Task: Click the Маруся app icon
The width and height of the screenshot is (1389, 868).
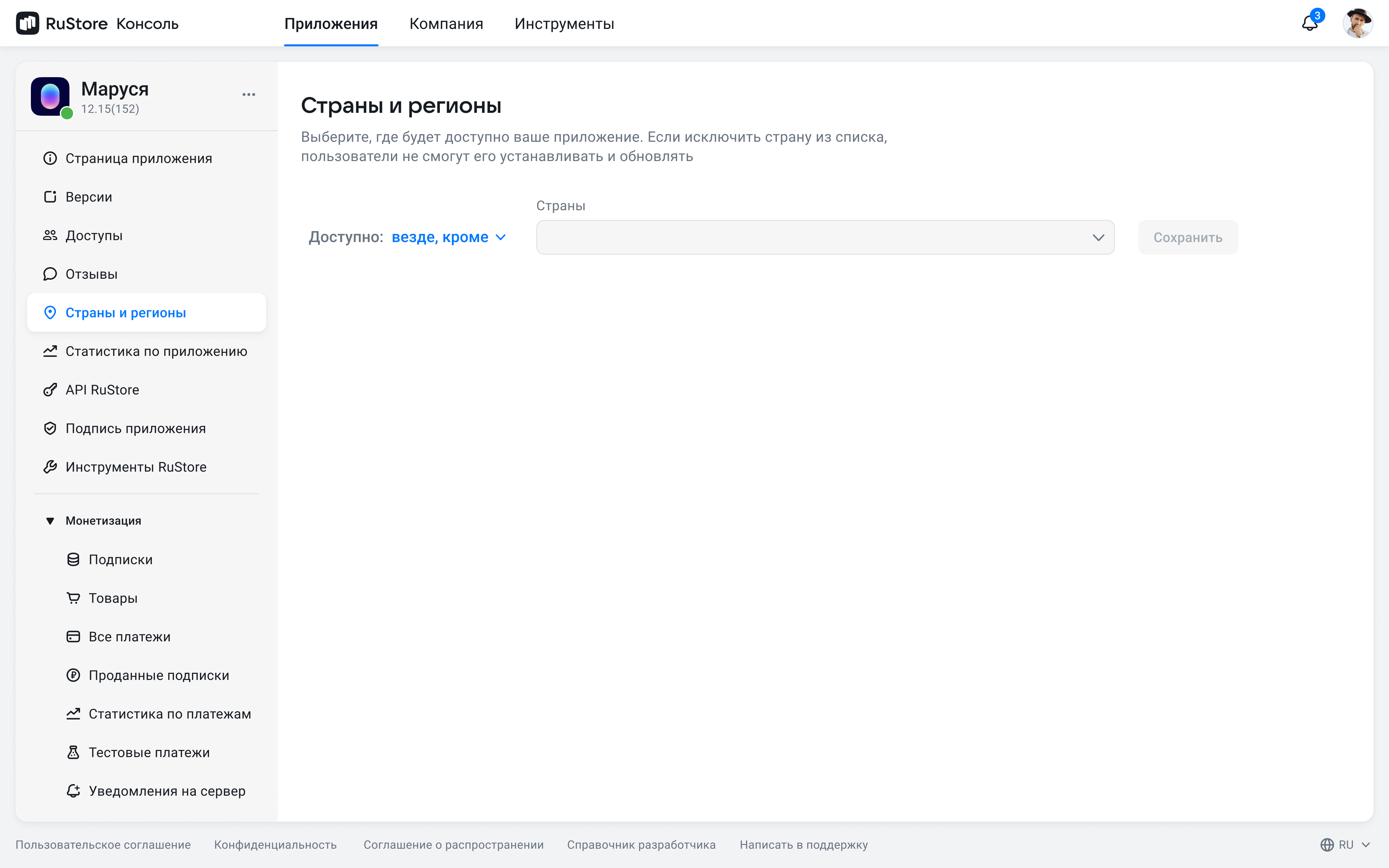Action: [x=50, y=96]
